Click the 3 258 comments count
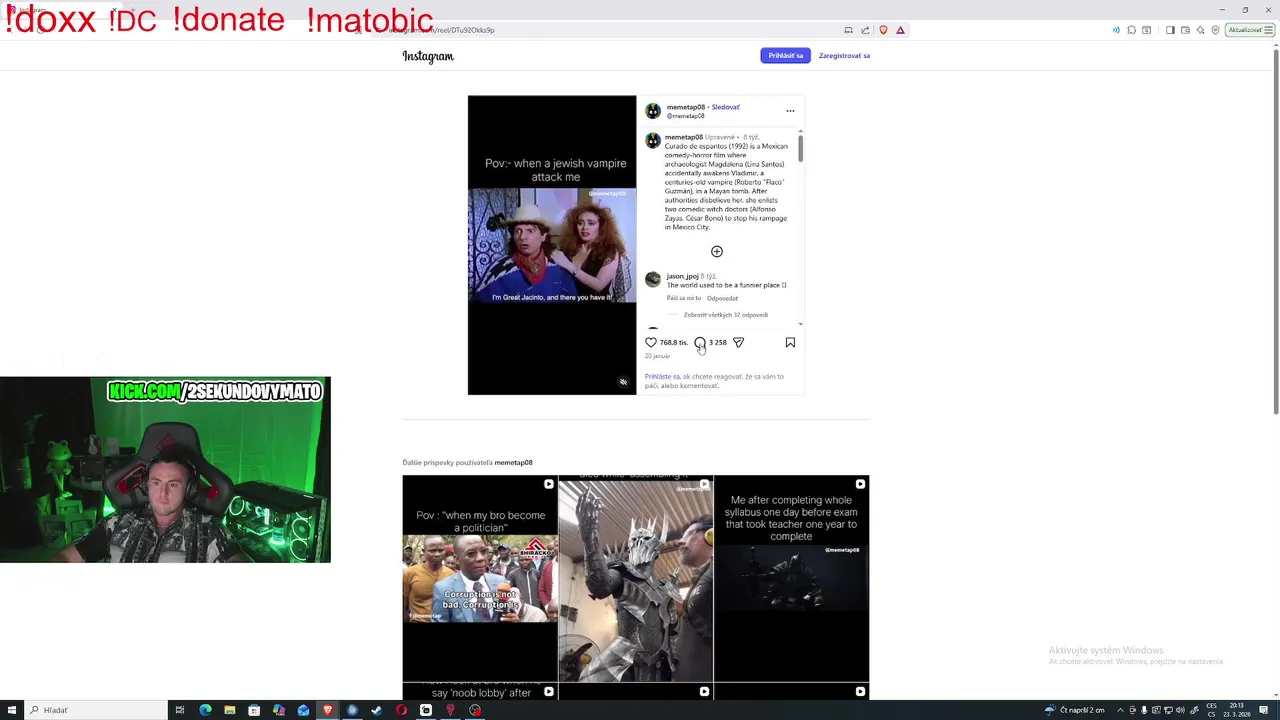1280x720 pixels. (x=718, y=342)
